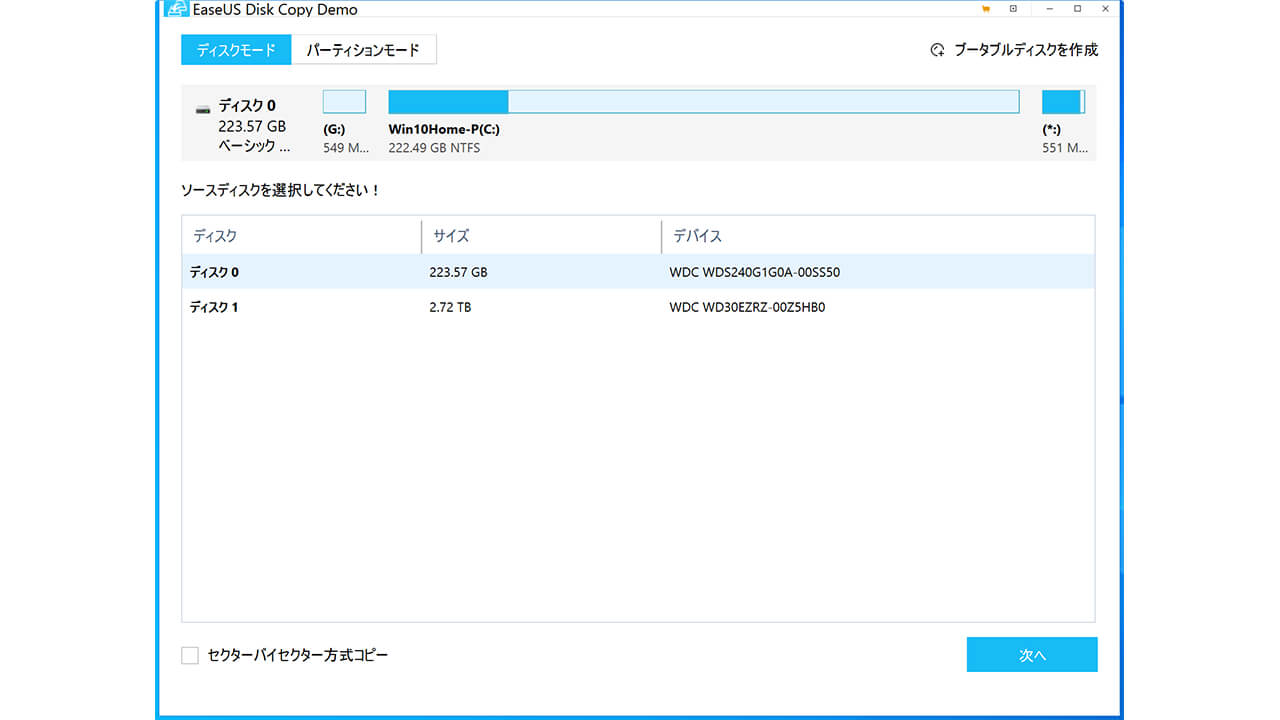Maximize the EaseUS Disk Copy window
This screenshot has height=720, width=1280.
click(1077, 8)
